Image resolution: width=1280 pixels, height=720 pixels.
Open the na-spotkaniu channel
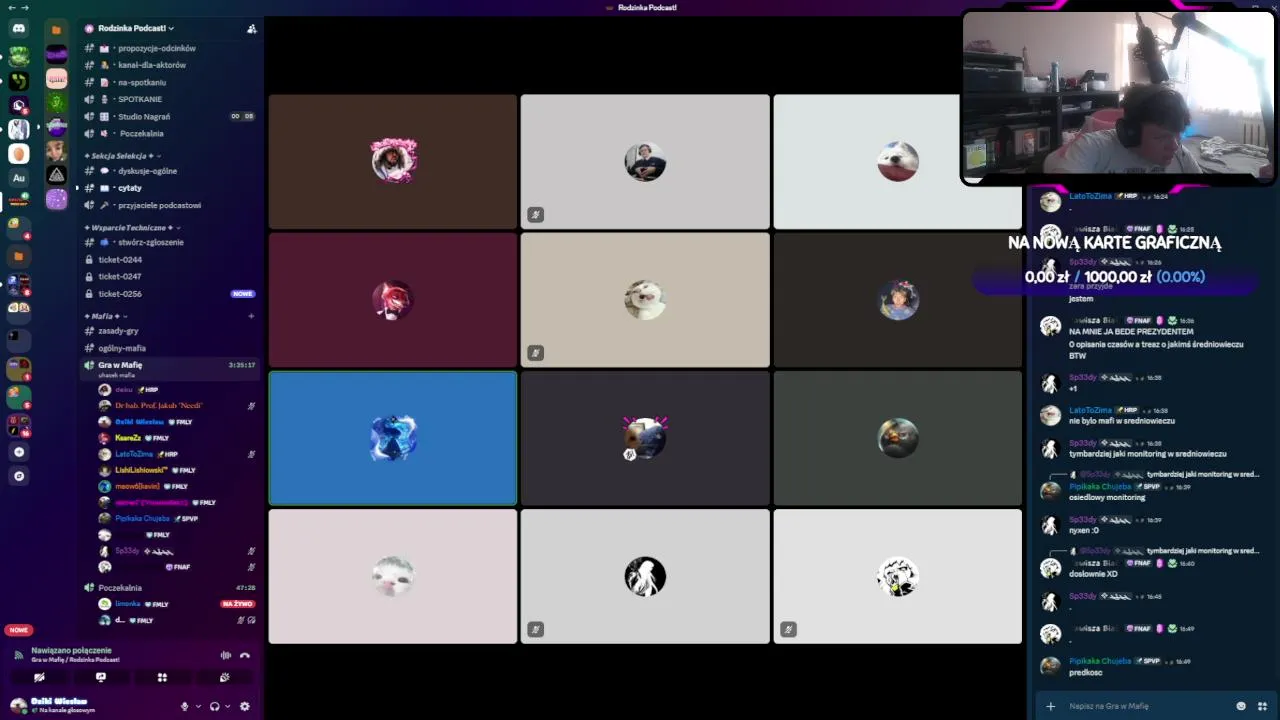pos(170,82)
